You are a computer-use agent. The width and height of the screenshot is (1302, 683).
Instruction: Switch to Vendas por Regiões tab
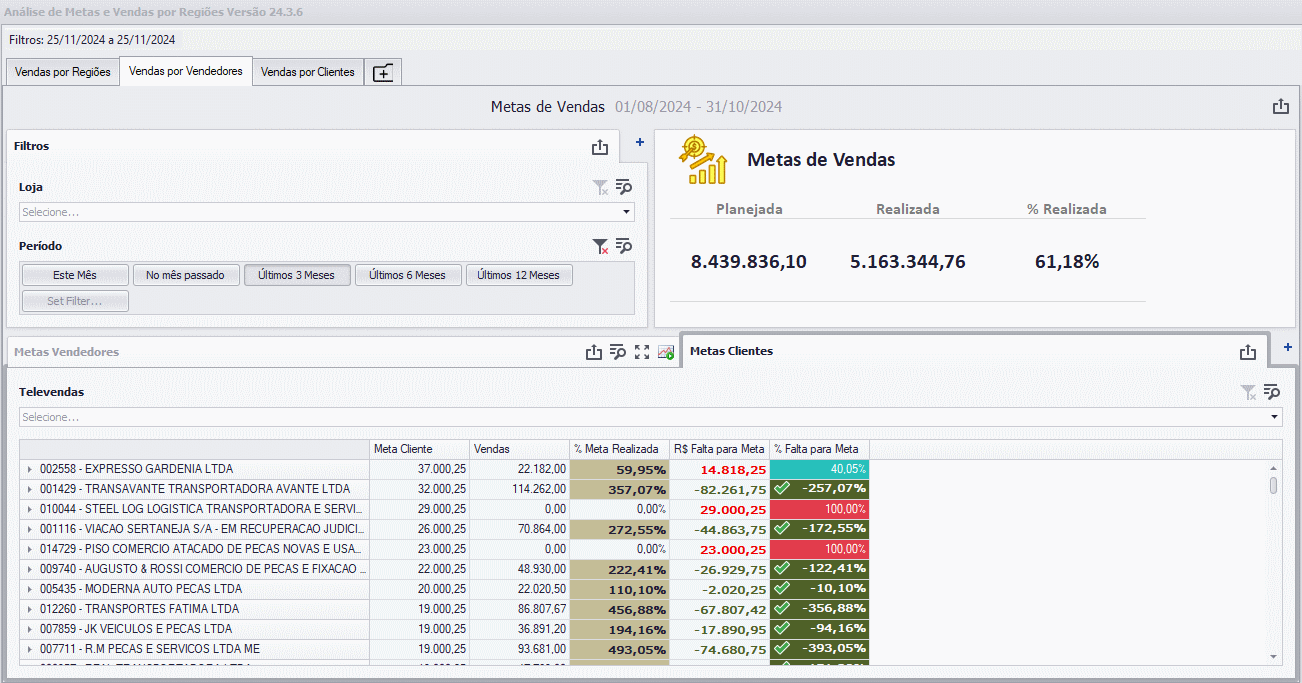pyautogui.click(x=63, y=72)
